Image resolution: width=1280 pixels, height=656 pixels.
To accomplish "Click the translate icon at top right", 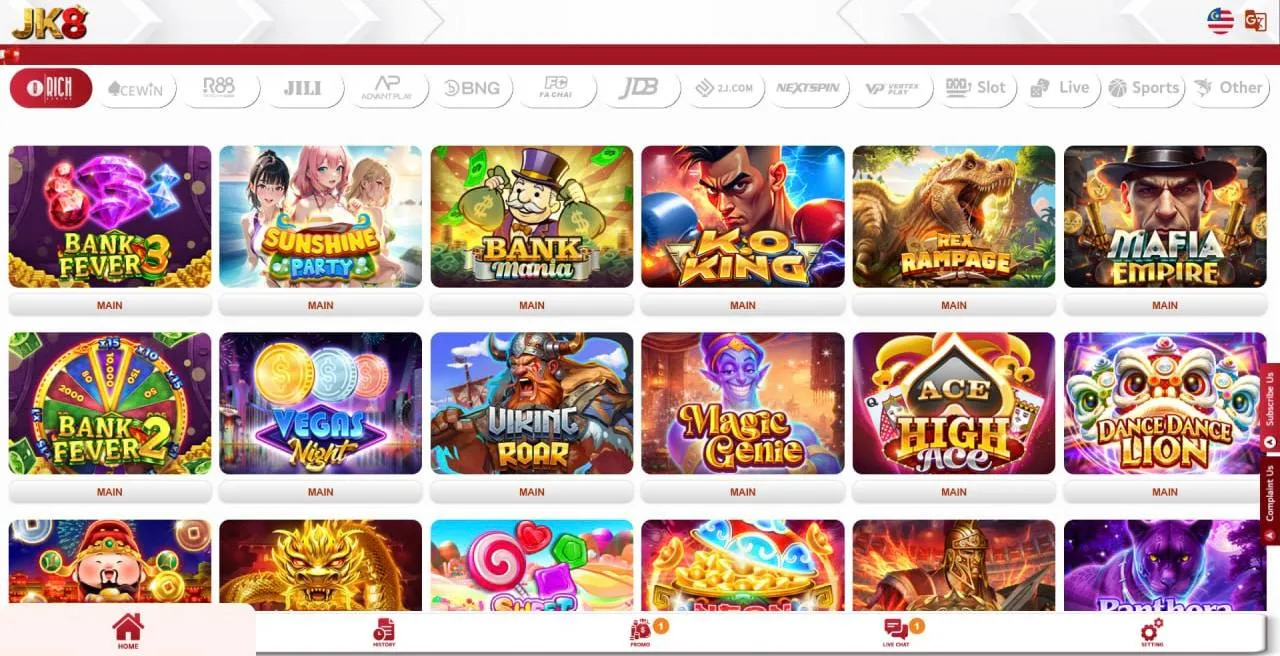I will pyautogui.click(x=1255, y=20).
